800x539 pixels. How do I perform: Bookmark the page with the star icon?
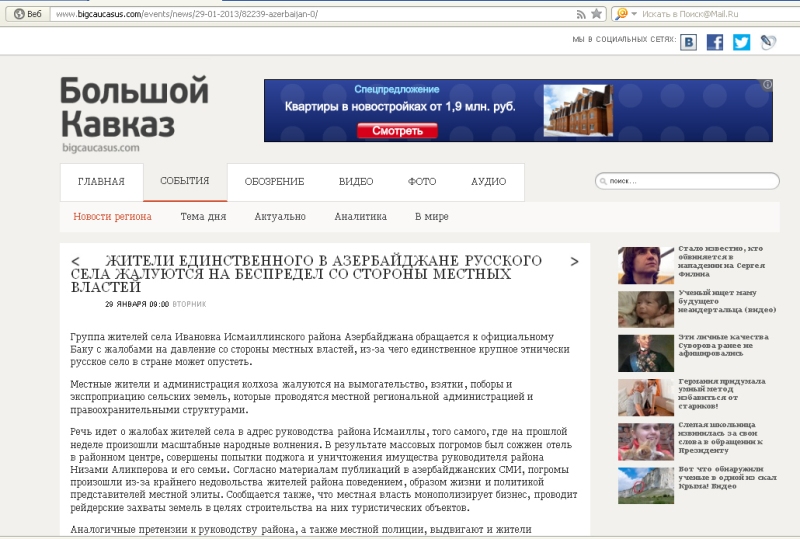point(597,14)
